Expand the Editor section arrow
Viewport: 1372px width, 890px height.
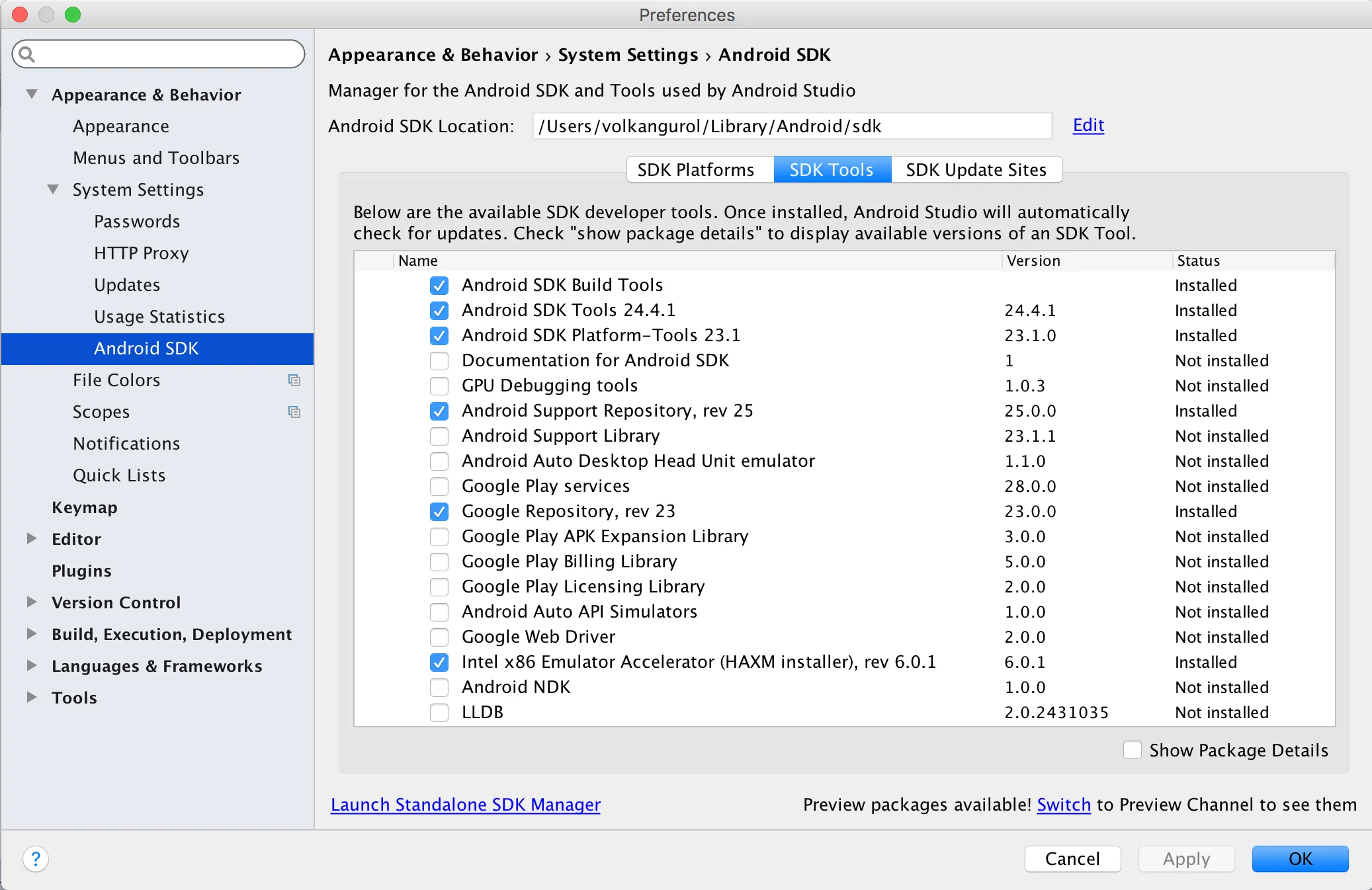point(32,538)
